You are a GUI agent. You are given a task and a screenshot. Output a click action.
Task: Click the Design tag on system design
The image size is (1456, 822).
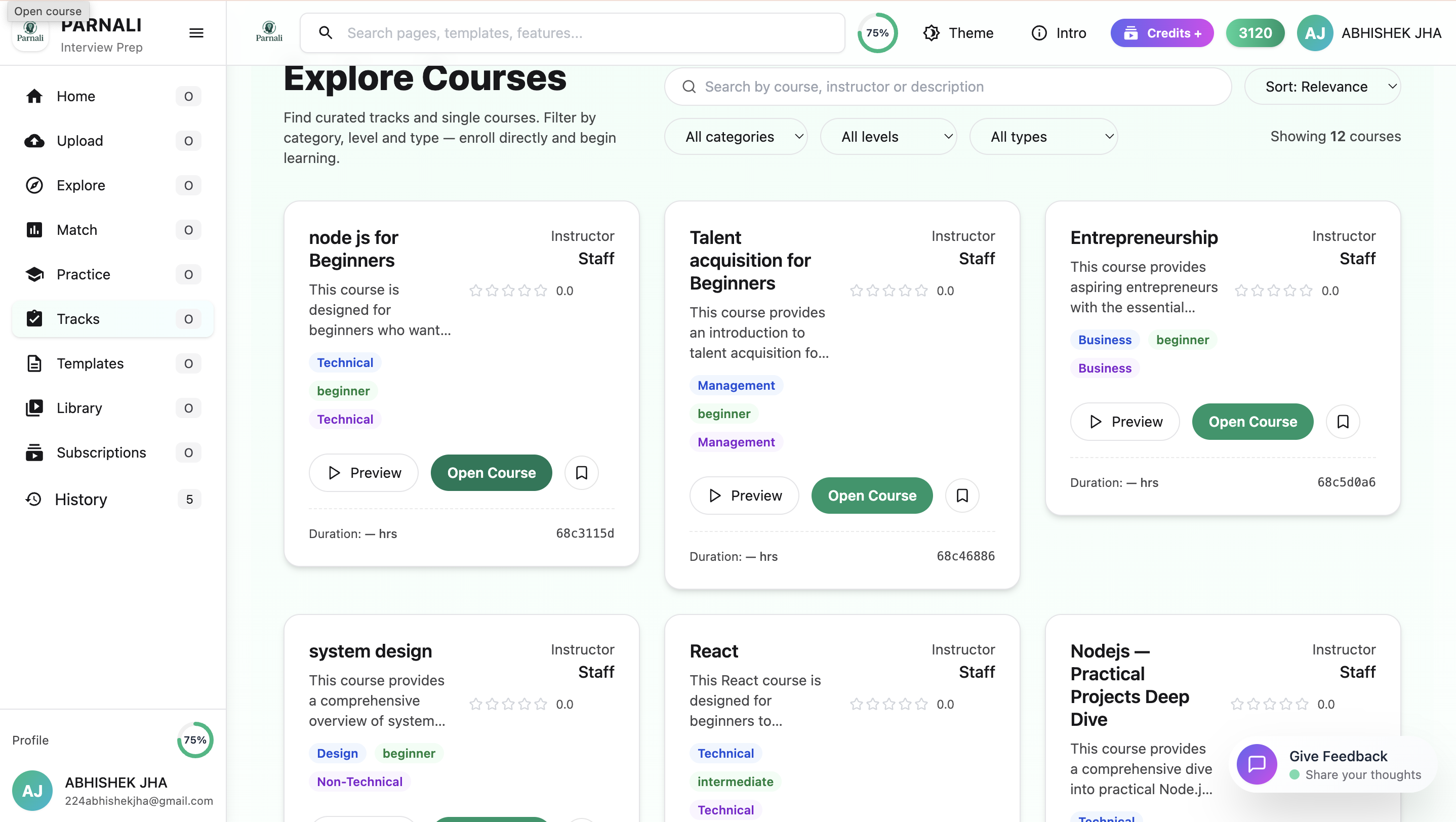(338, 753)
